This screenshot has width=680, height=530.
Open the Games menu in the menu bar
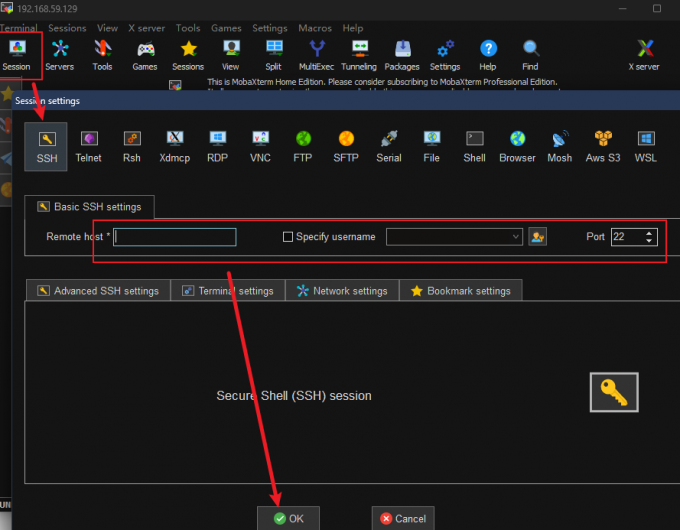[x=226, y=28]
